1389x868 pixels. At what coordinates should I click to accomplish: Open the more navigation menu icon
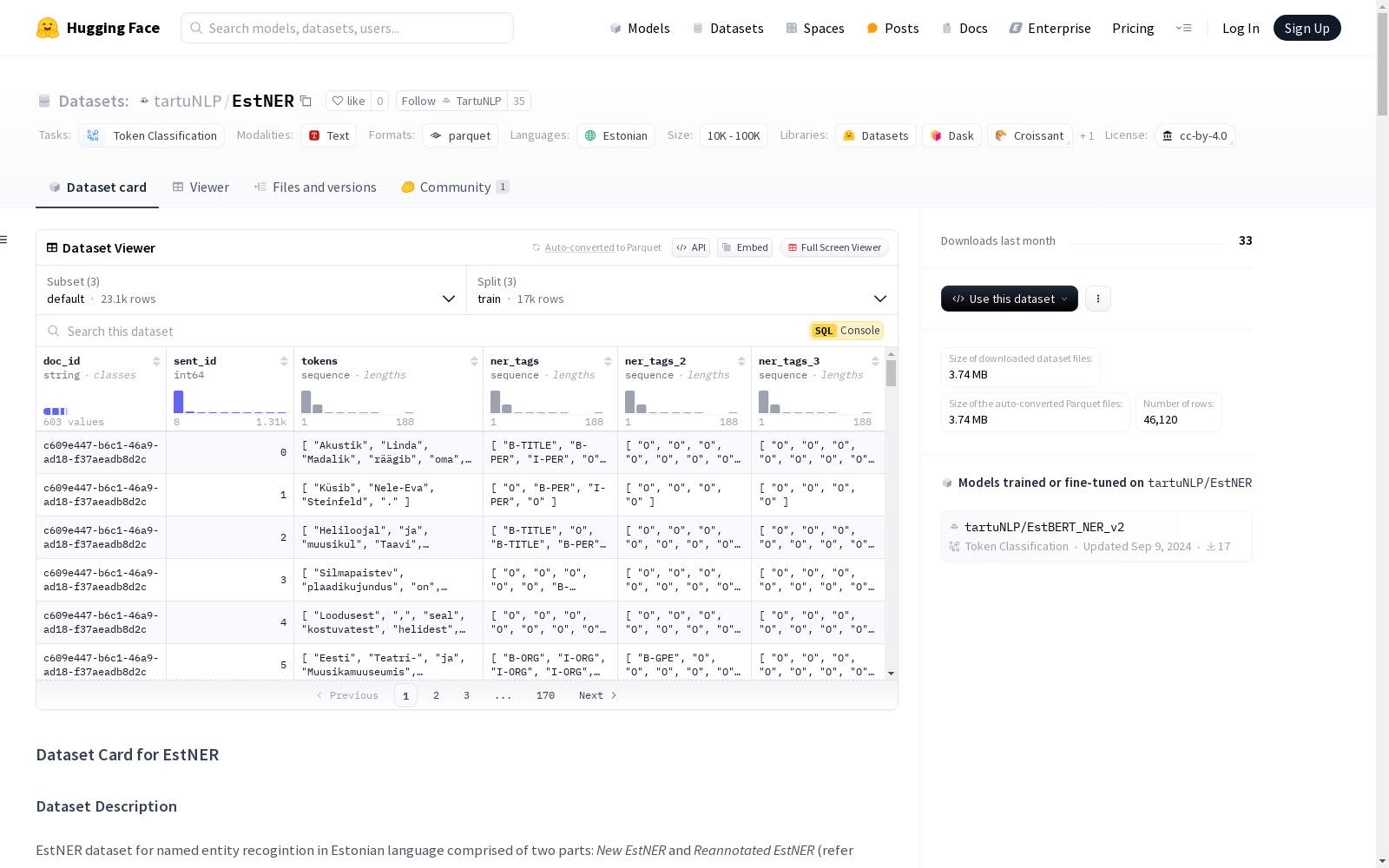click(1183, 28)
